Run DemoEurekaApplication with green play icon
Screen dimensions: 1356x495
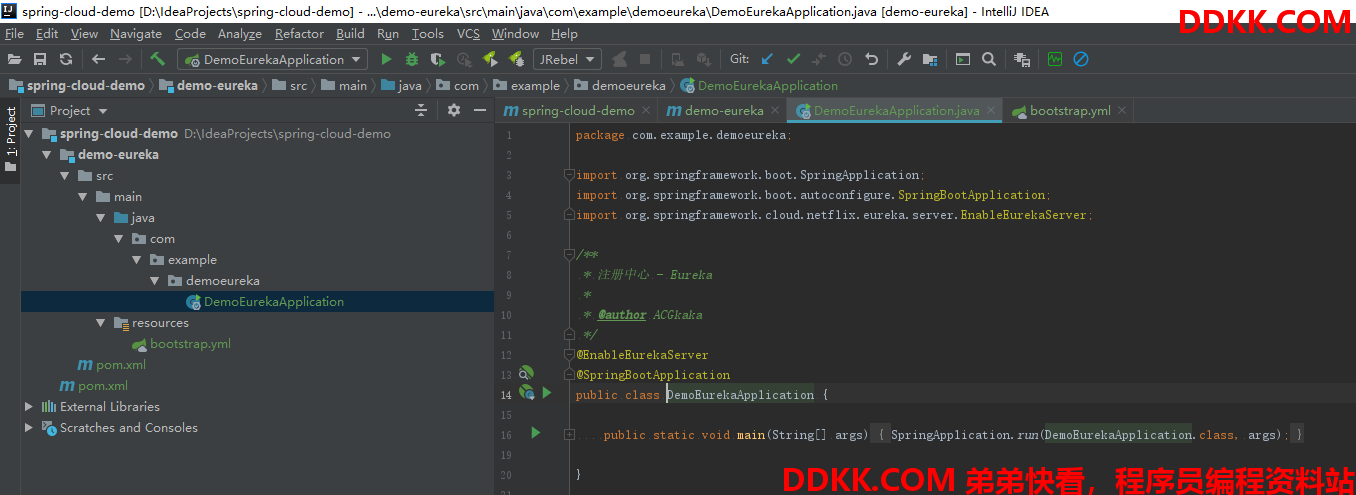[386, 60]
